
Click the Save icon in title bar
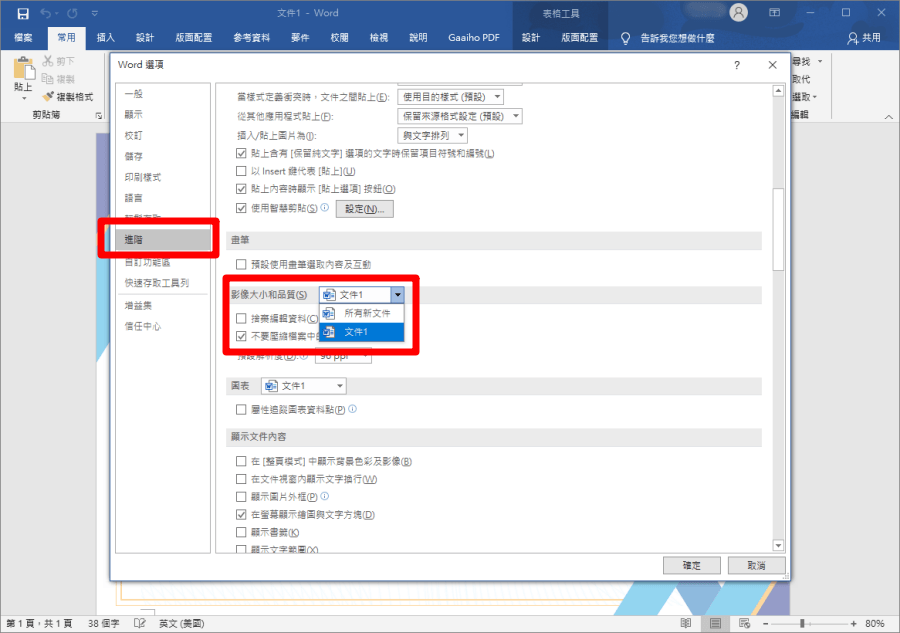23,13
